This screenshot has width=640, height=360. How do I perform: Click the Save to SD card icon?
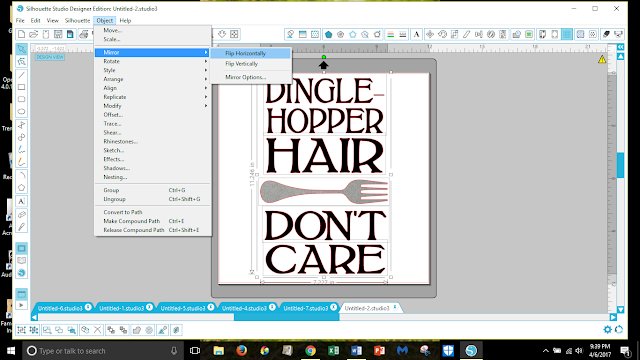point(70,34)
